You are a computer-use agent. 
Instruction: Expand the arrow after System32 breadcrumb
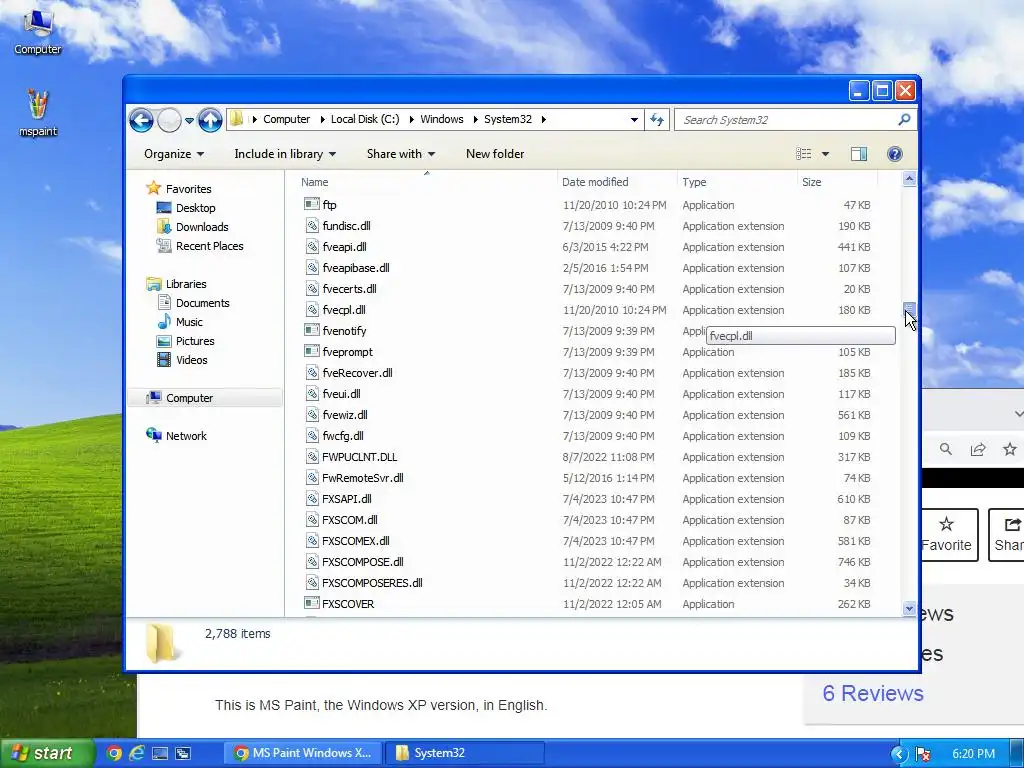[x=543, y=120]
